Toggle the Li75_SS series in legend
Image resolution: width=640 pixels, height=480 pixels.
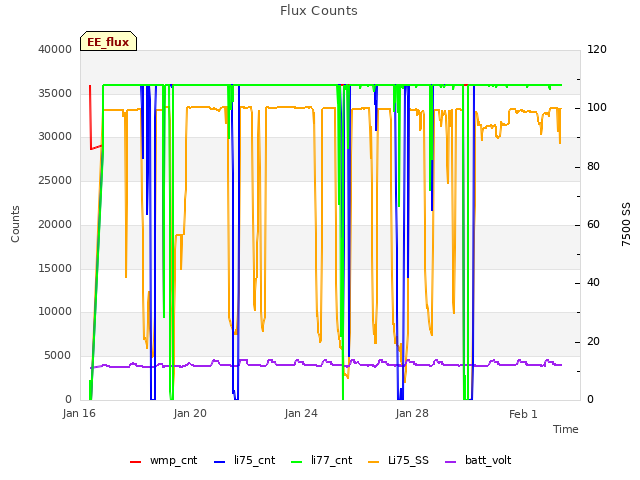[x=398, y=460]
